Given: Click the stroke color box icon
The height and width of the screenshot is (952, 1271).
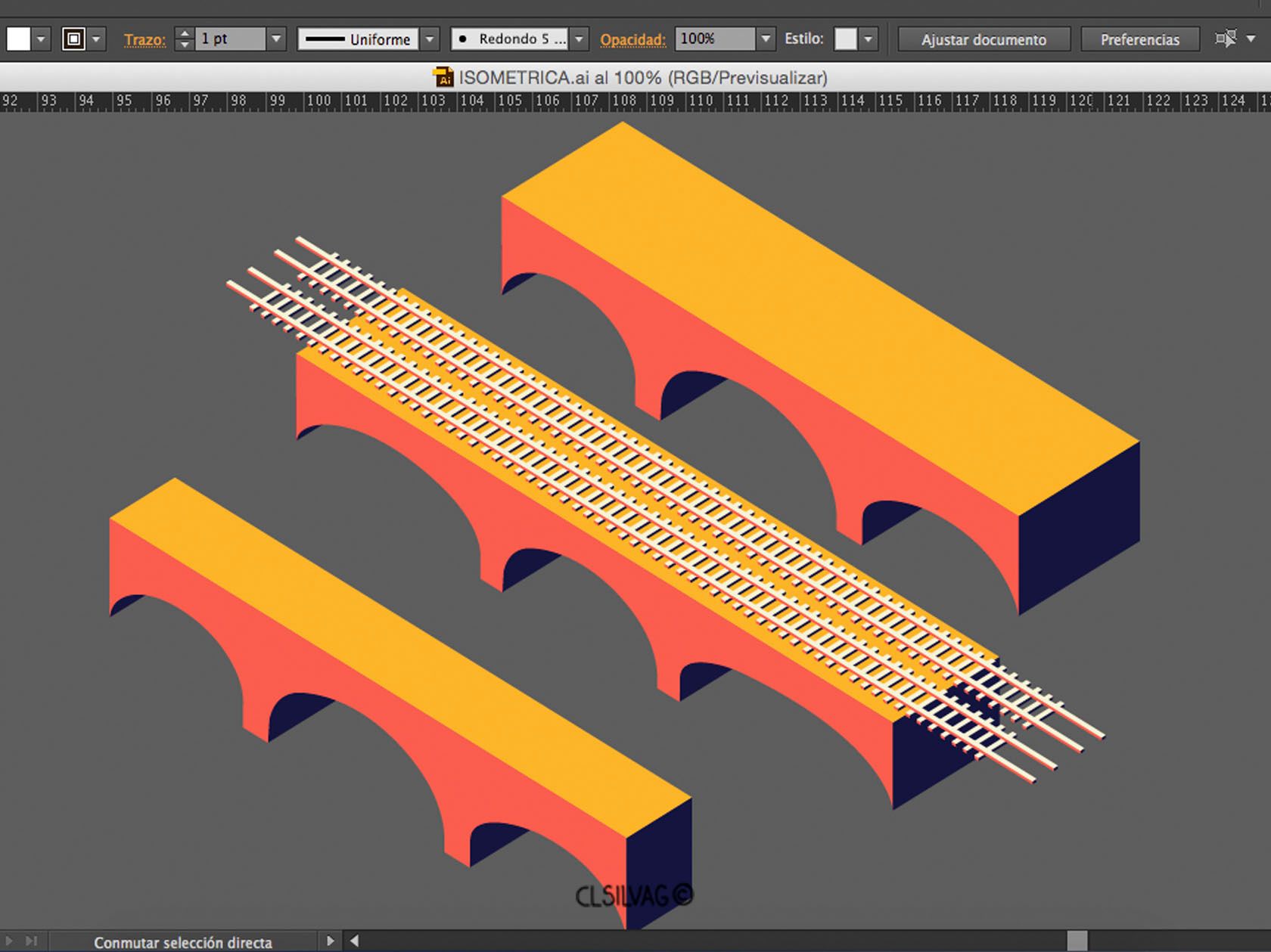Looking at the screenshot, I should [x=73, y=39].
